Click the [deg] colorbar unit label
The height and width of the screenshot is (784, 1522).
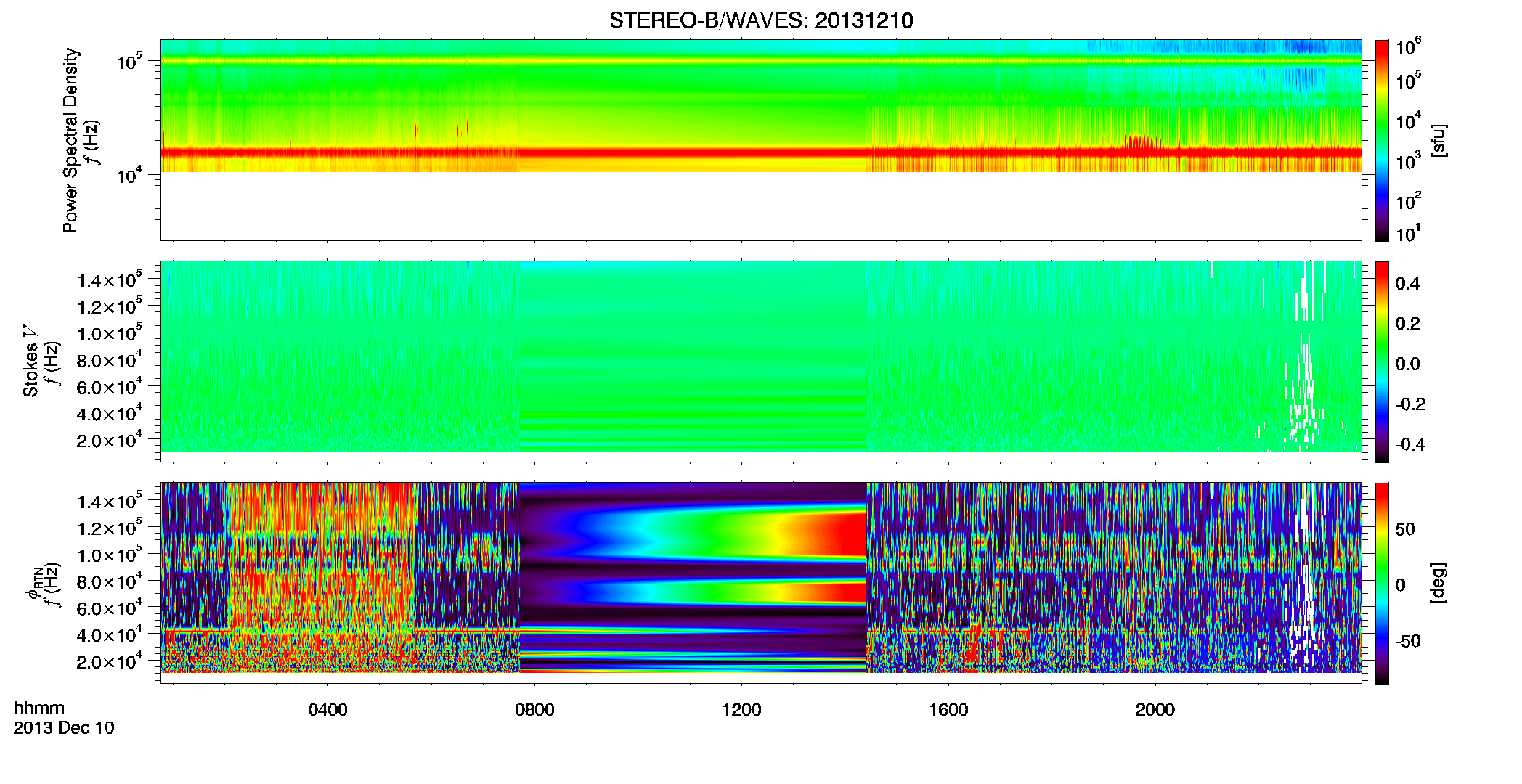point(1438,582)
